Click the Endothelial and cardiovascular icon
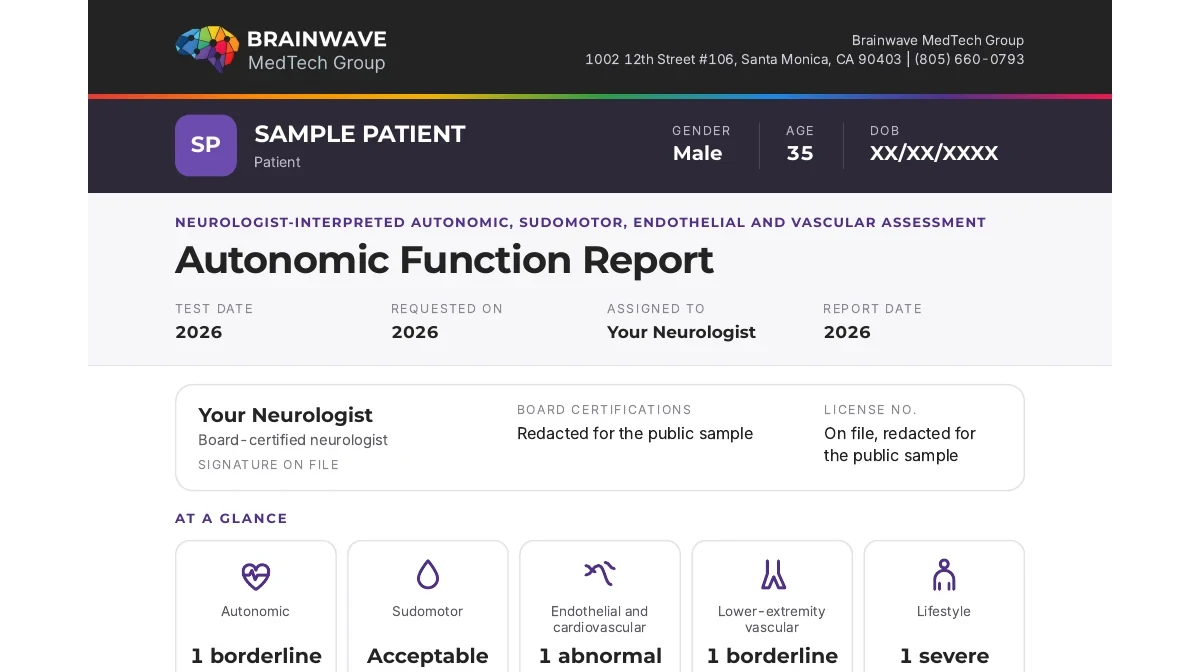This screenshot has width=1201, height=672. coord(600,573)
